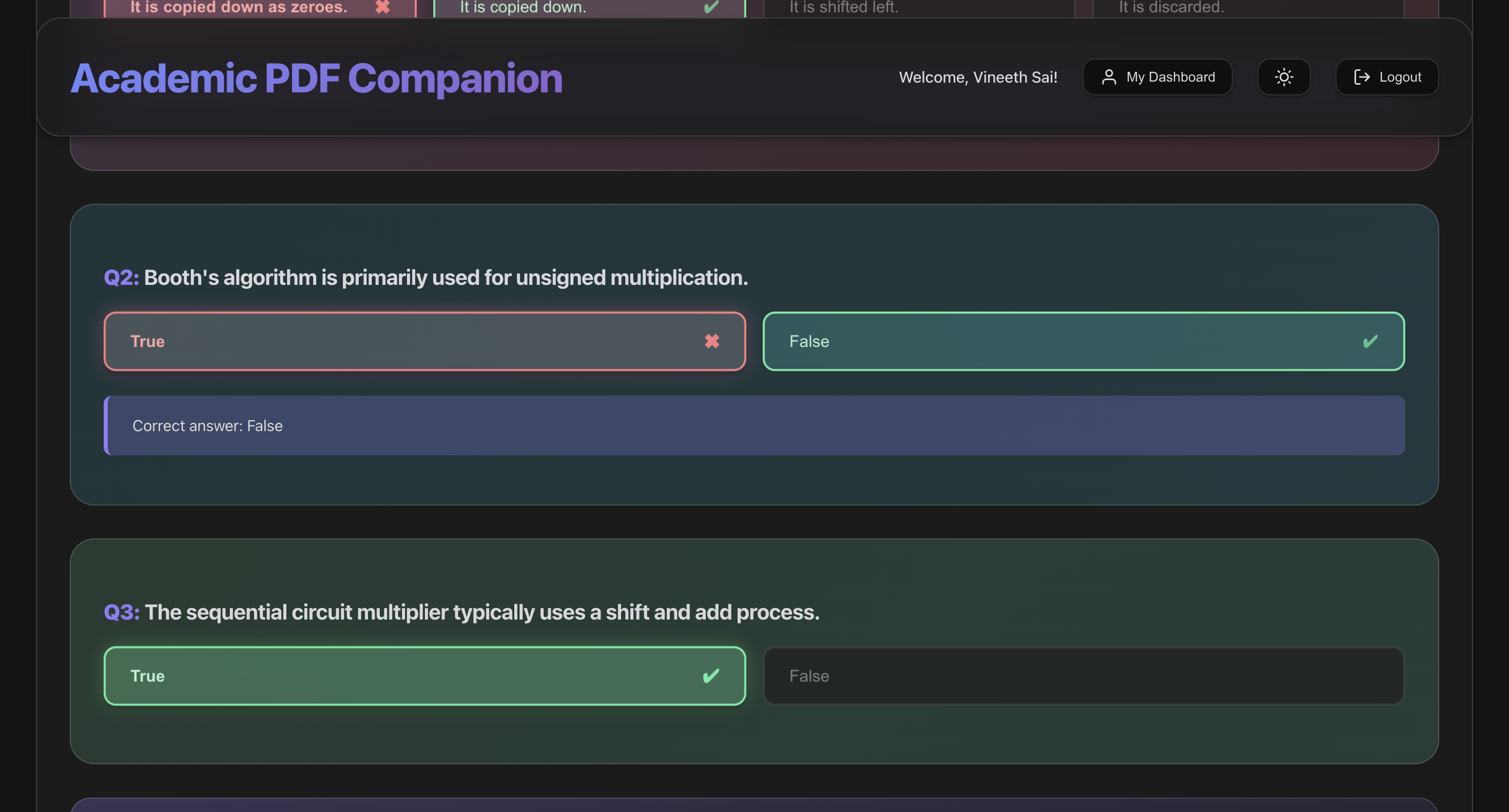
Task: Choose 'It is discarded.' option
Action: pyautogui.click(x=1248, y=8)
